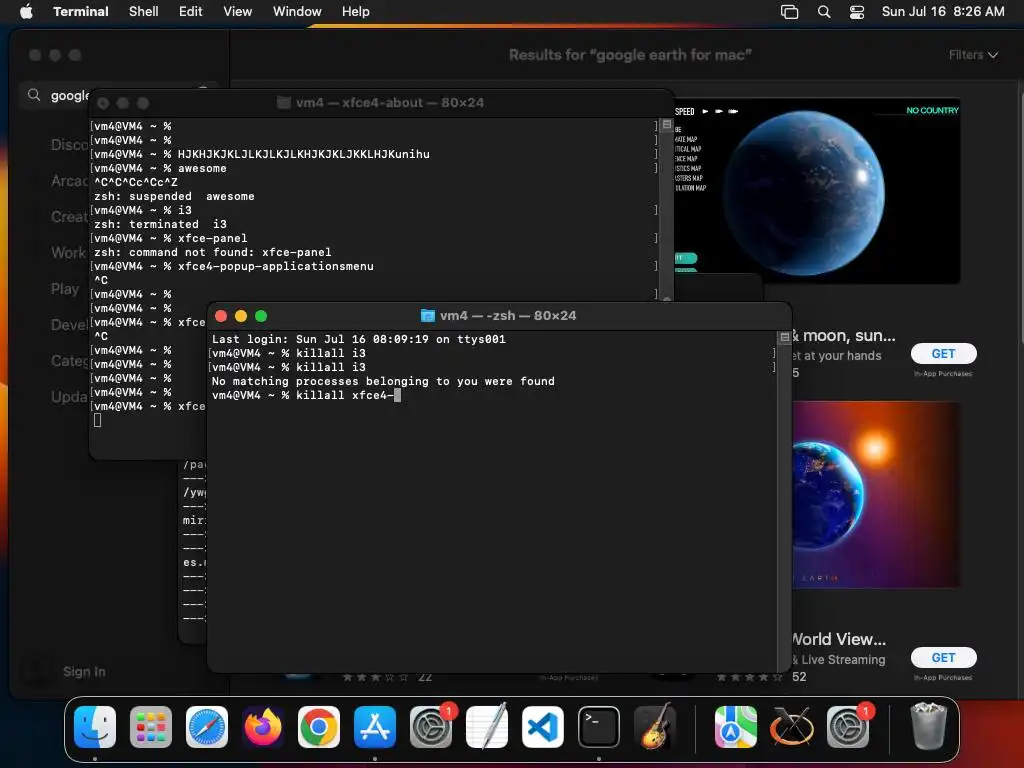The width and height of the screenshot is (1024, 768).
Task: Open Visual Studio Code from the Dock
Action: [543, 727]
